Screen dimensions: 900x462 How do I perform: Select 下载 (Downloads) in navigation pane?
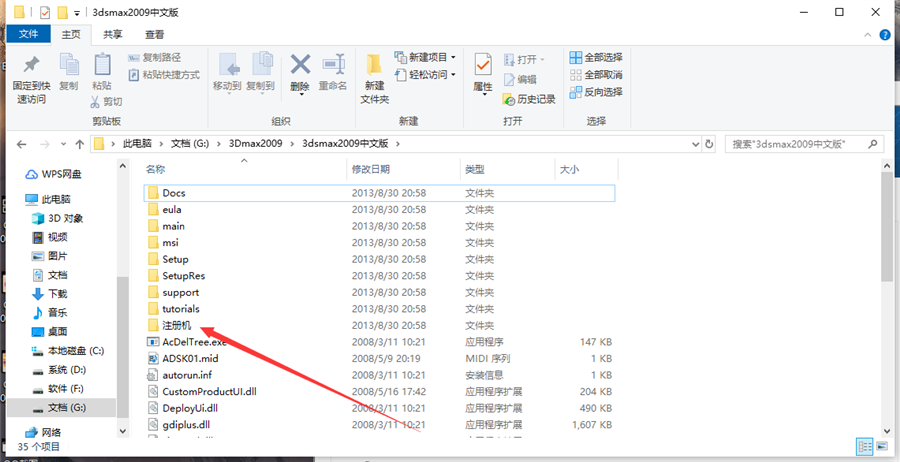point(50,294)
